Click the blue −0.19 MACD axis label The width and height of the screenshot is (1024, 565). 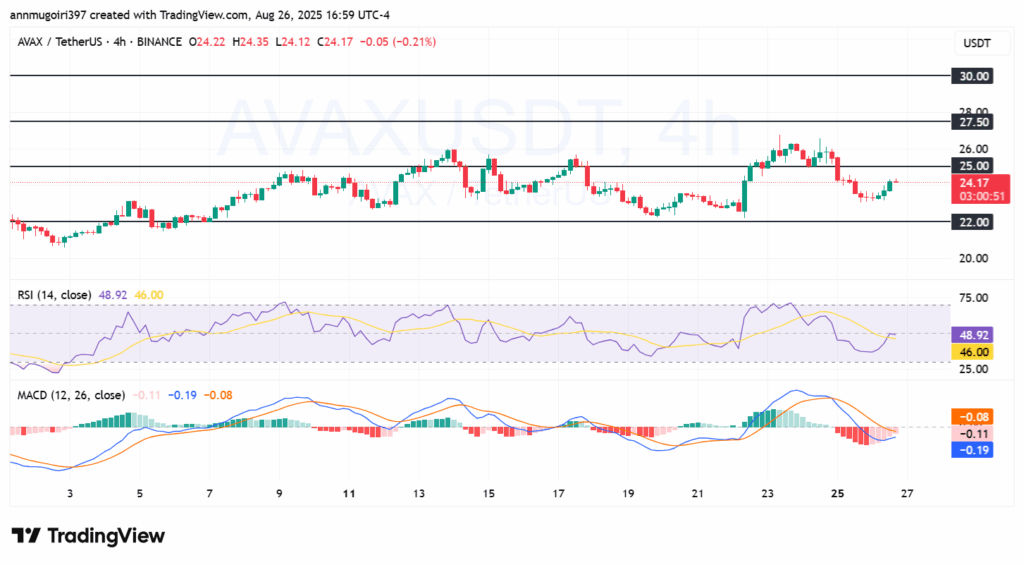[x=972, y=450]
